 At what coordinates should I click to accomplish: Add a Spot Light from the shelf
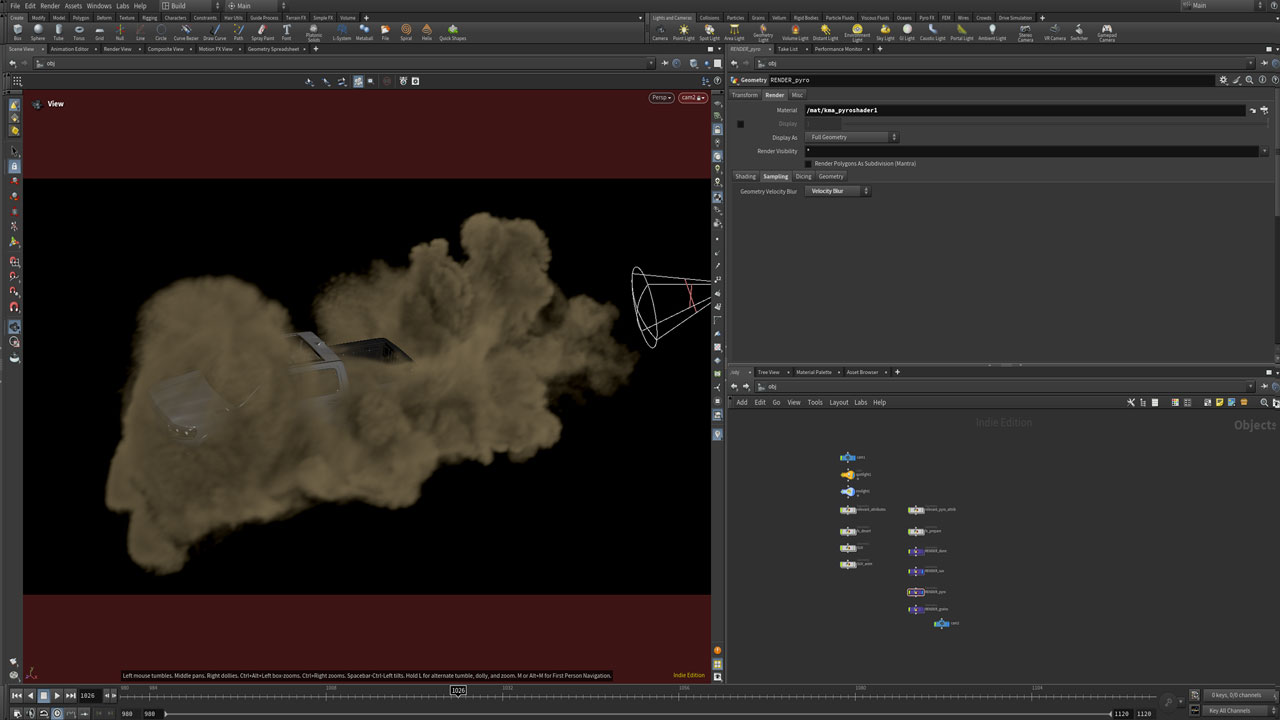(709, 32)
